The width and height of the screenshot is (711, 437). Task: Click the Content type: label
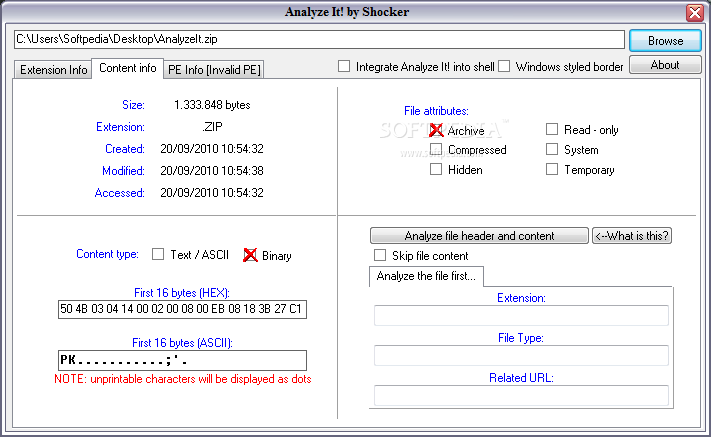coord(107,254)
